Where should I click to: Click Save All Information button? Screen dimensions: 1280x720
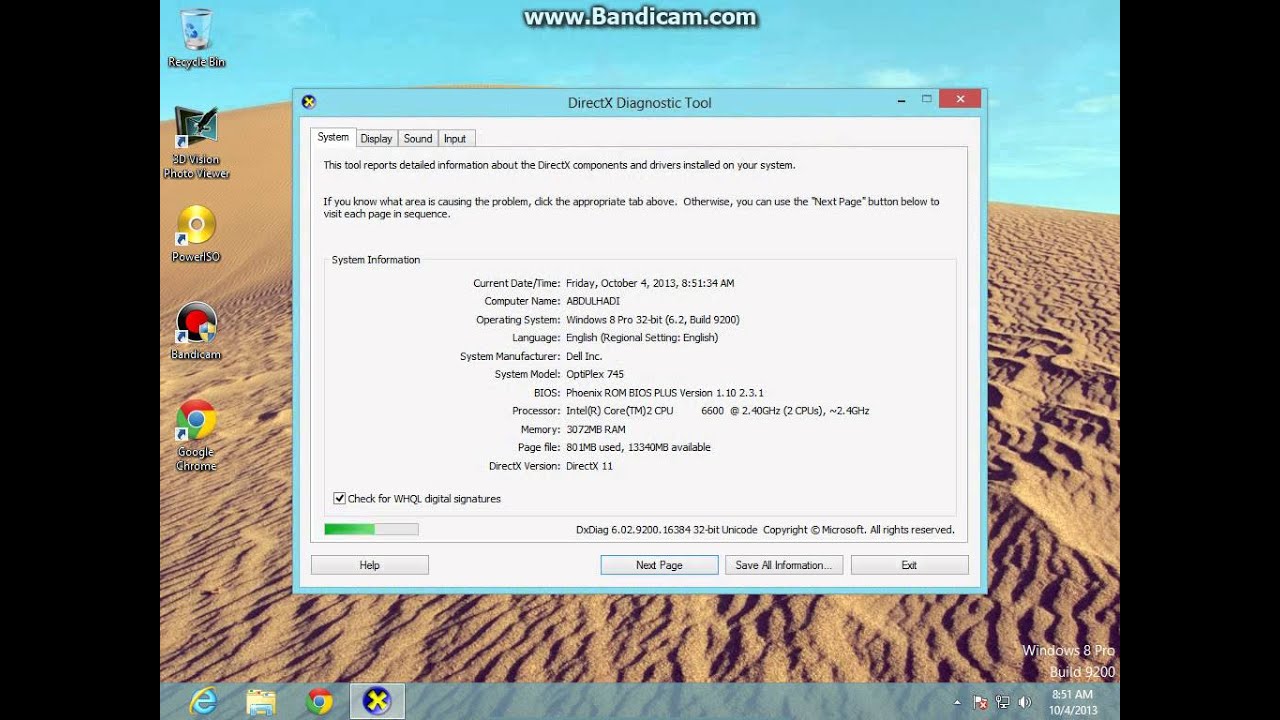tap(784, 565)
